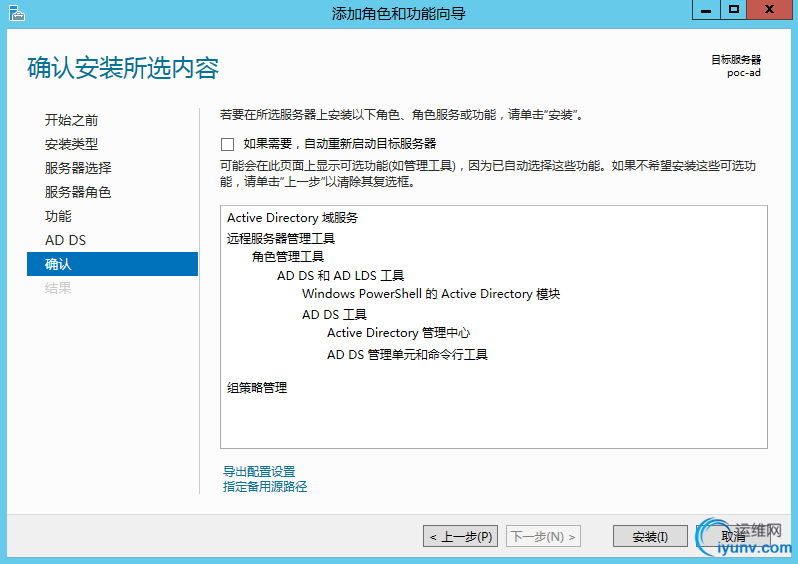798x564 pixels.
Task: Go to the 开始之前 step
Action: pos(71,120)
